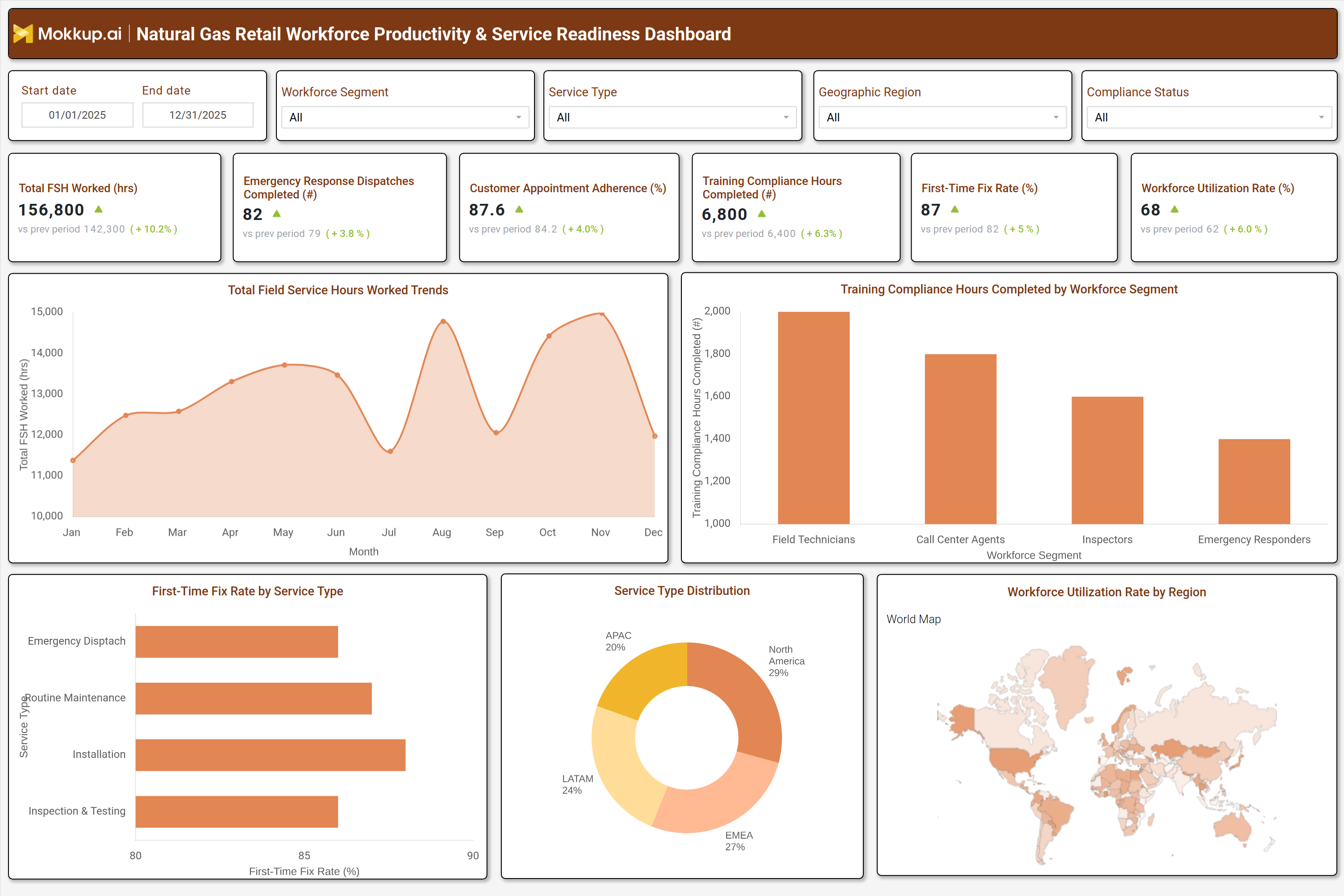Click the Mokkup.ai logo icon
The width and height of the screenshot is (1344, 896).
[x=23, y=34]
